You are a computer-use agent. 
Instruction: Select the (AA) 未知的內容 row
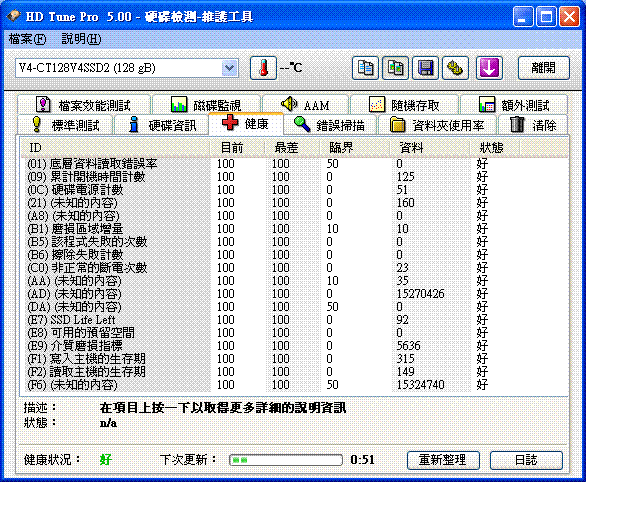coord(294,281)
